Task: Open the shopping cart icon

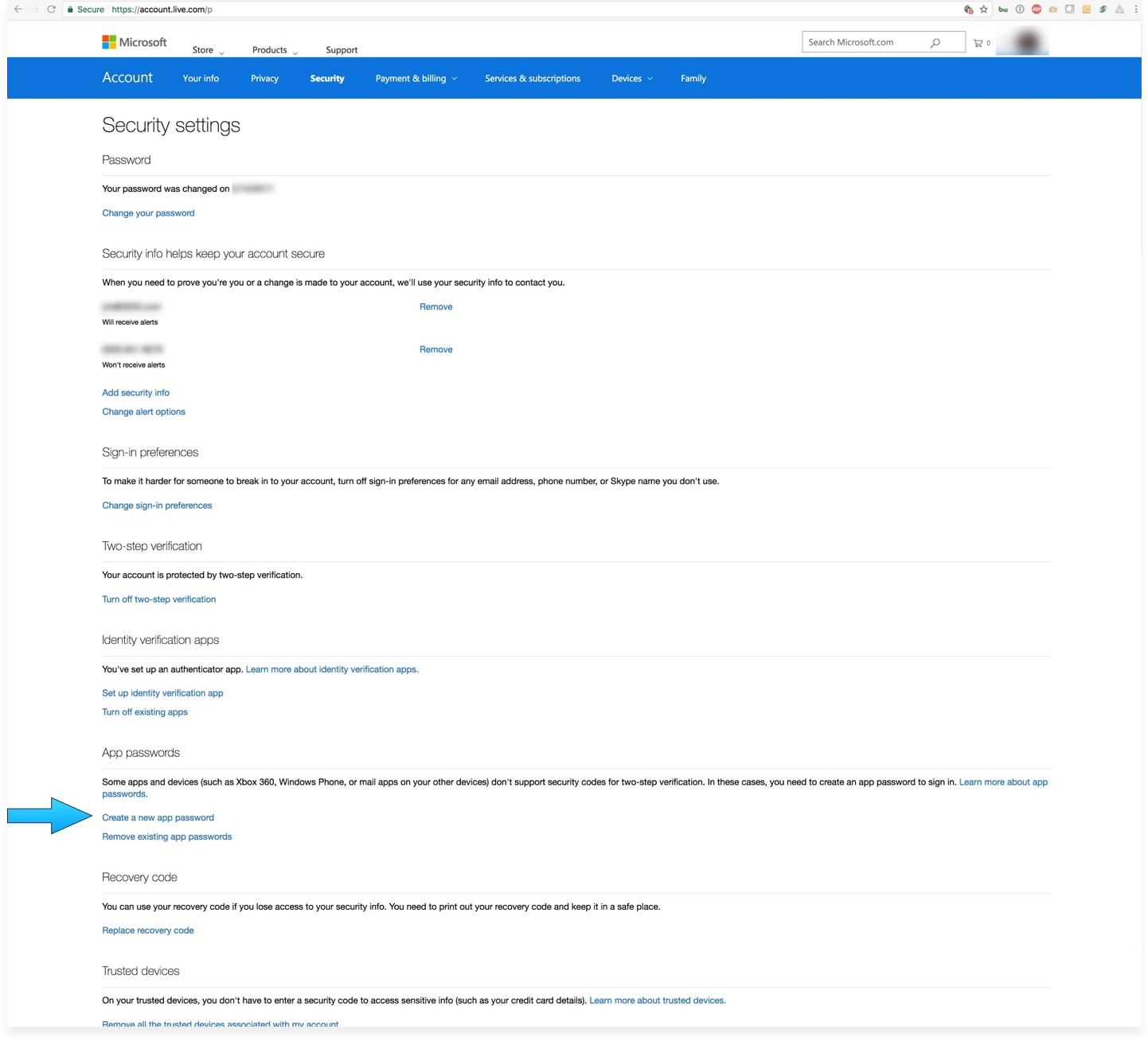Action: [978, 42]
